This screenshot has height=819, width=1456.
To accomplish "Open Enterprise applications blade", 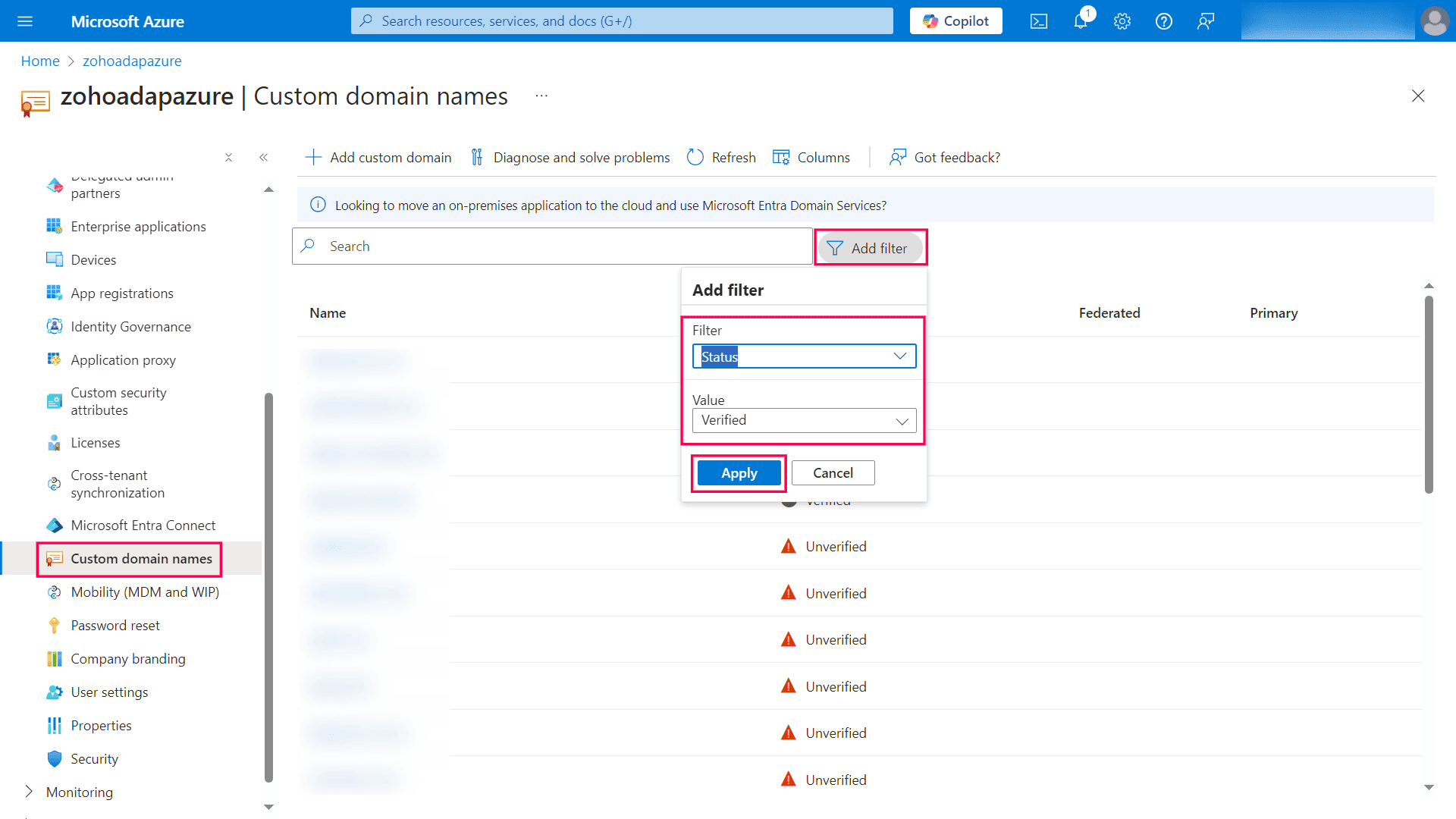I will coord(138,226).
